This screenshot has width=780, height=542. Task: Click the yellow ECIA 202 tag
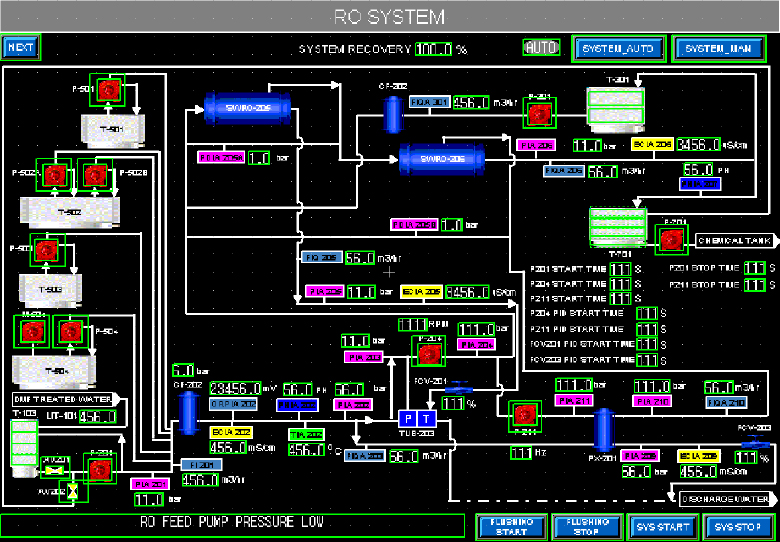[230, 432]
